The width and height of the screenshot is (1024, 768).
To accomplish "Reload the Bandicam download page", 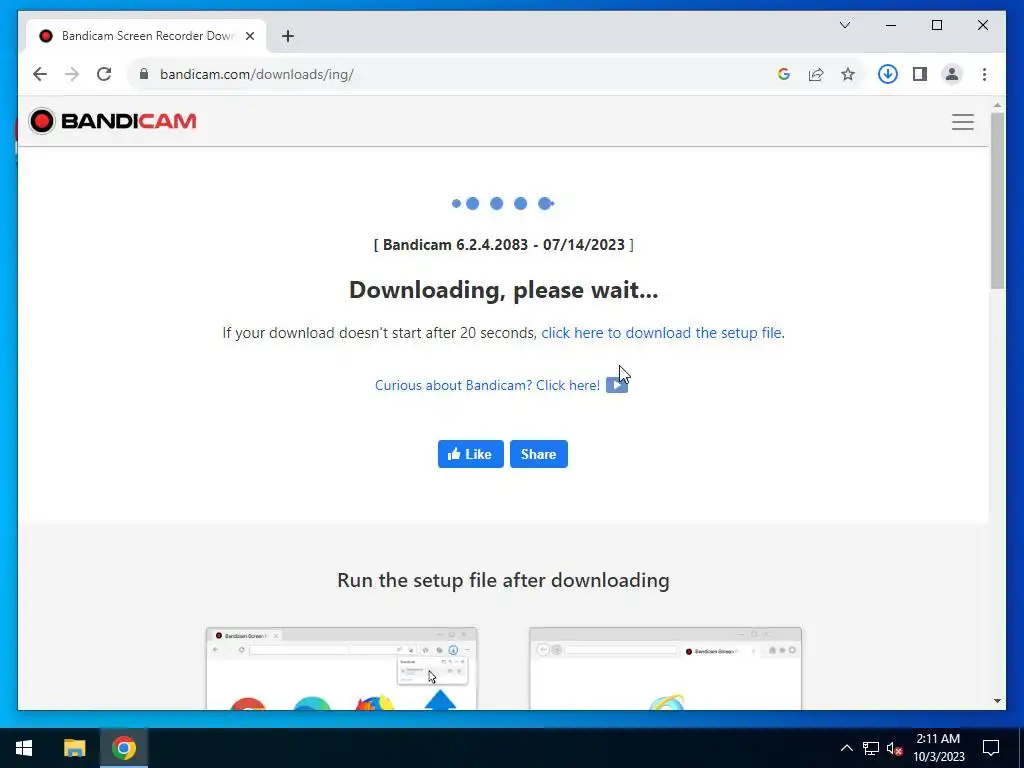I will coord(104,74).
